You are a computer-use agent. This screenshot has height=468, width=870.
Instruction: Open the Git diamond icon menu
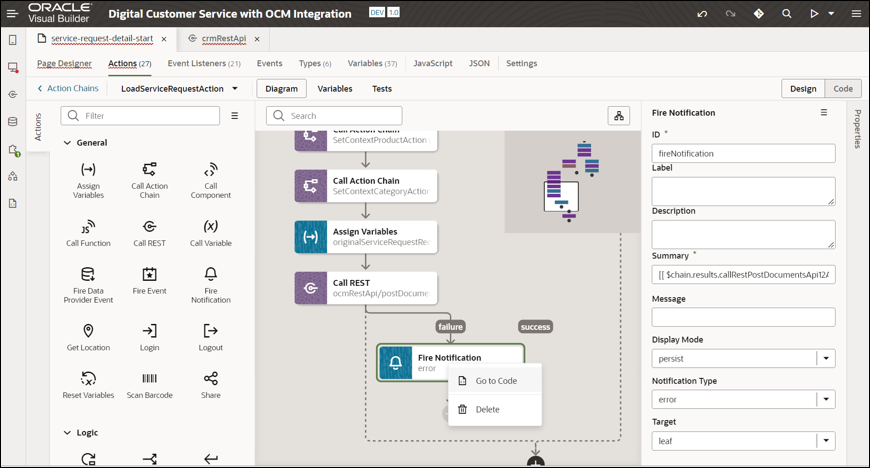point(758,13)
